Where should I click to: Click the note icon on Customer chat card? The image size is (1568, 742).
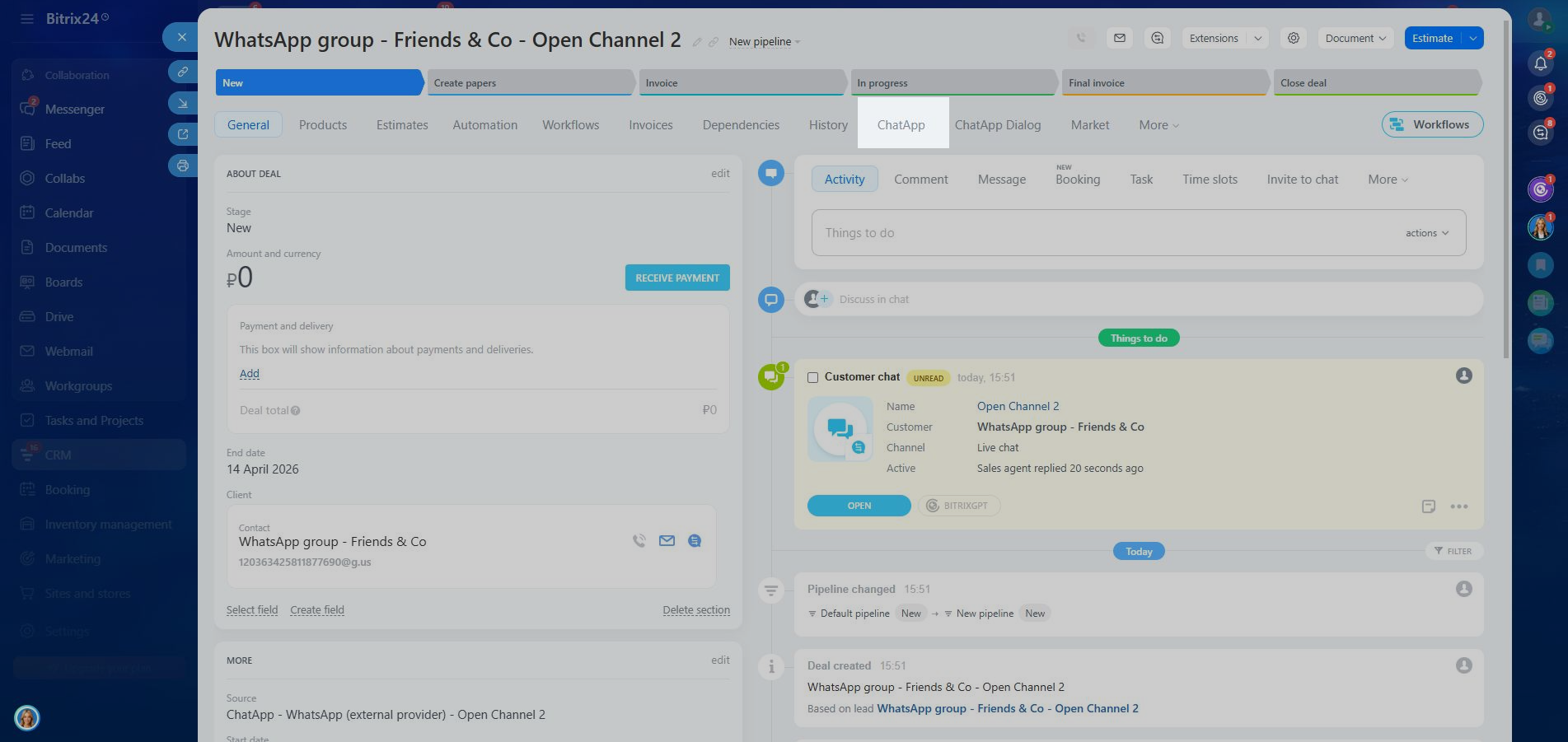tap(1428, 506)
